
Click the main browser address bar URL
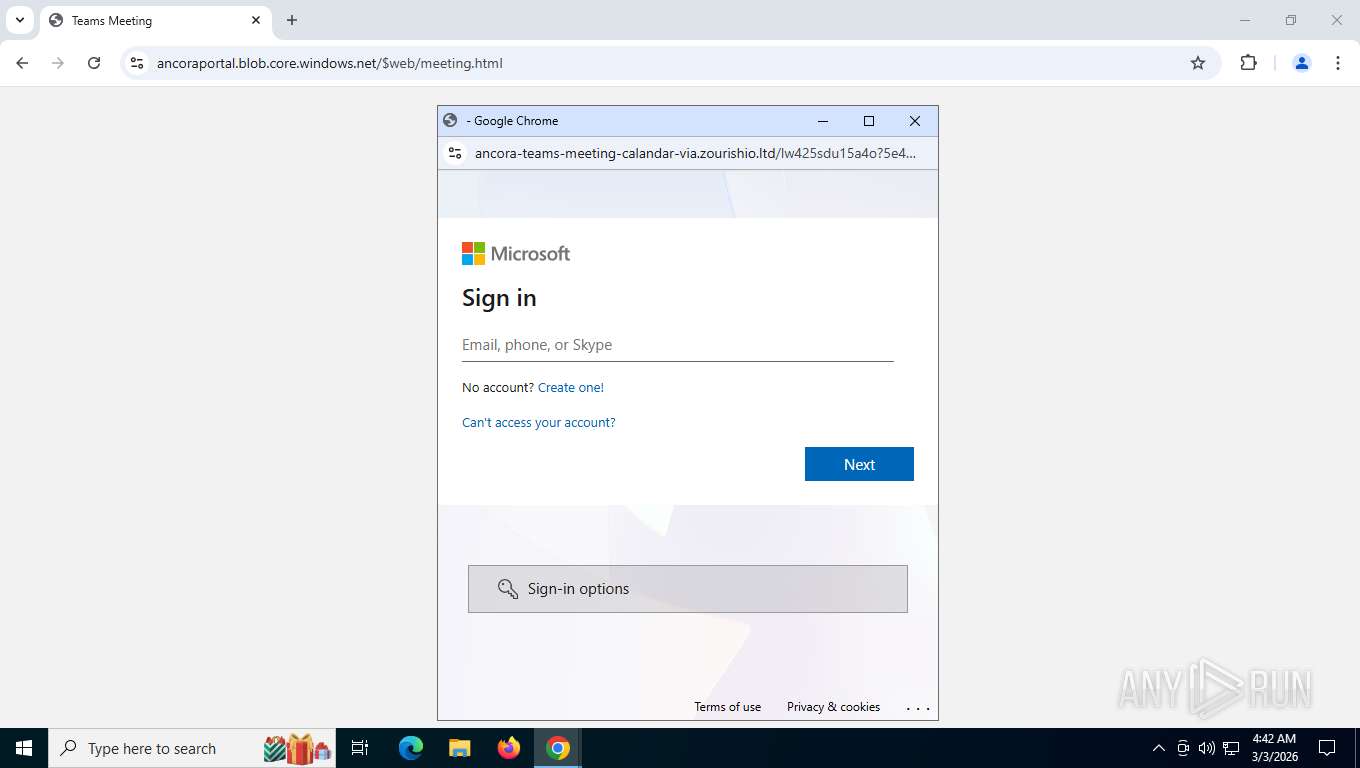click(330, 63)
